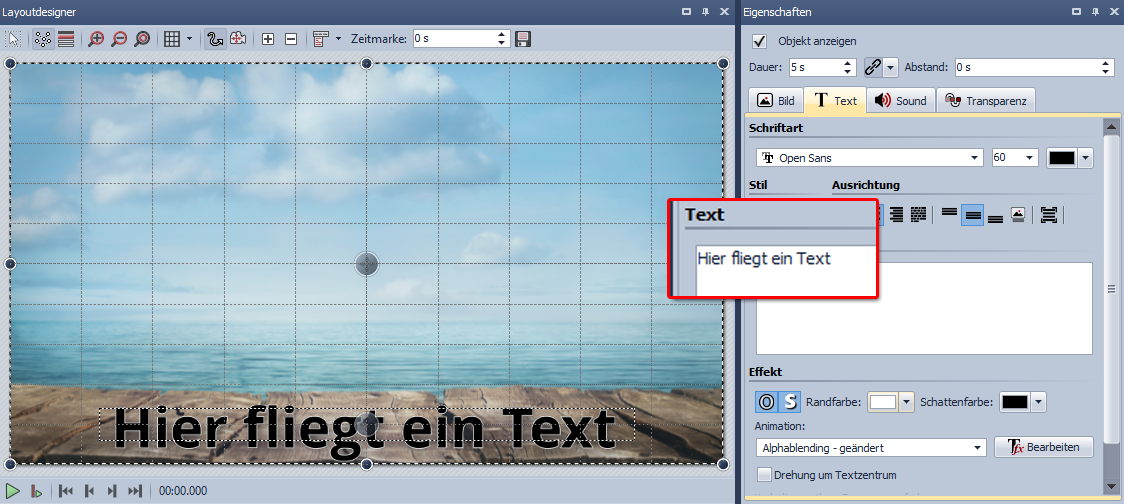Screen dimensions: 1124x504
Task: Toggle the outline O effect button
Action: [x=766, y=402]
